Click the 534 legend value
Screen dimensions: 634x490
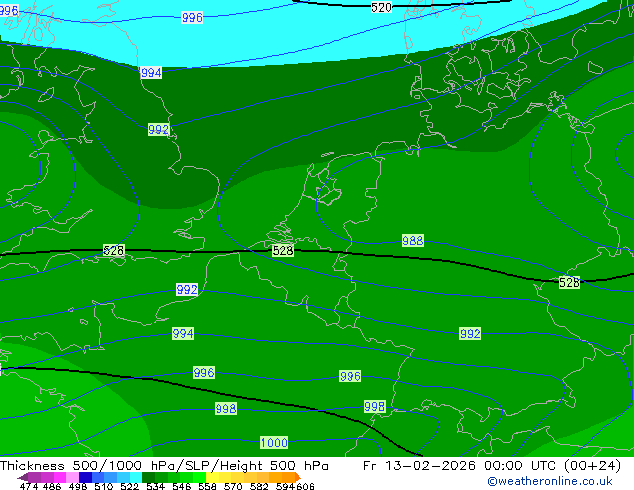[x=155, y=486]
